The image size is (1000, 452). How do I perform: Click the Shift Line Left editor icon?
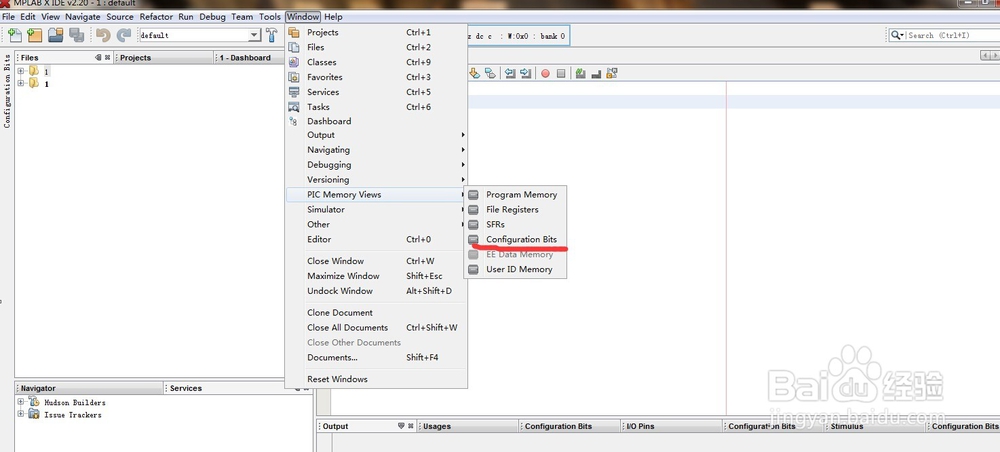pos(510,73)
